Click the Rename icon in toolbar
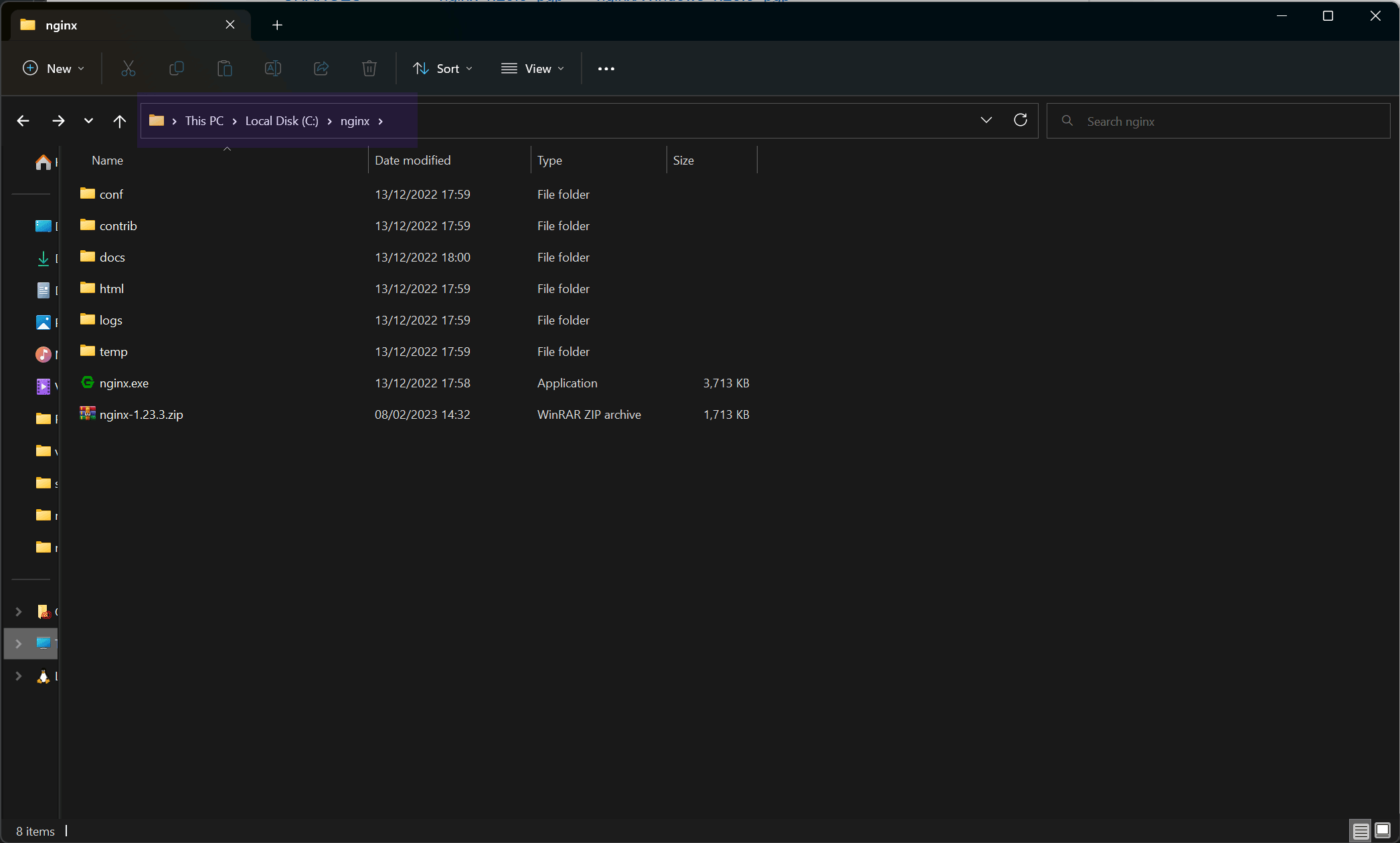 point(273,68)
